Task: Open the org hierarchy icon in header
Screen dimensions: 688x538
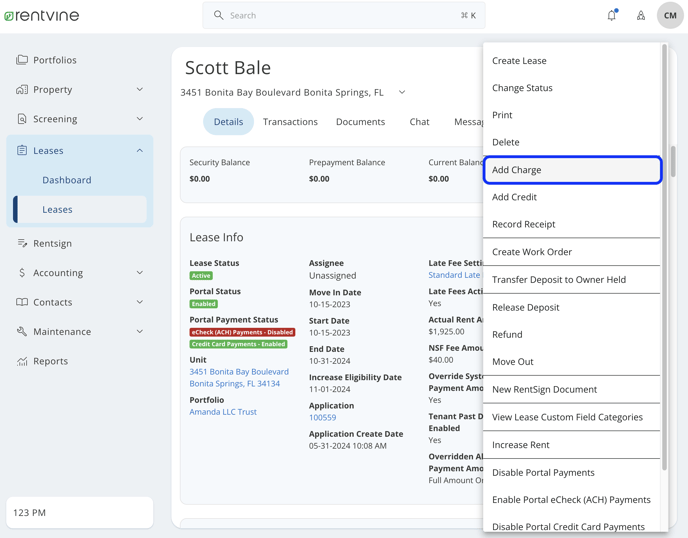Action: 641,16
